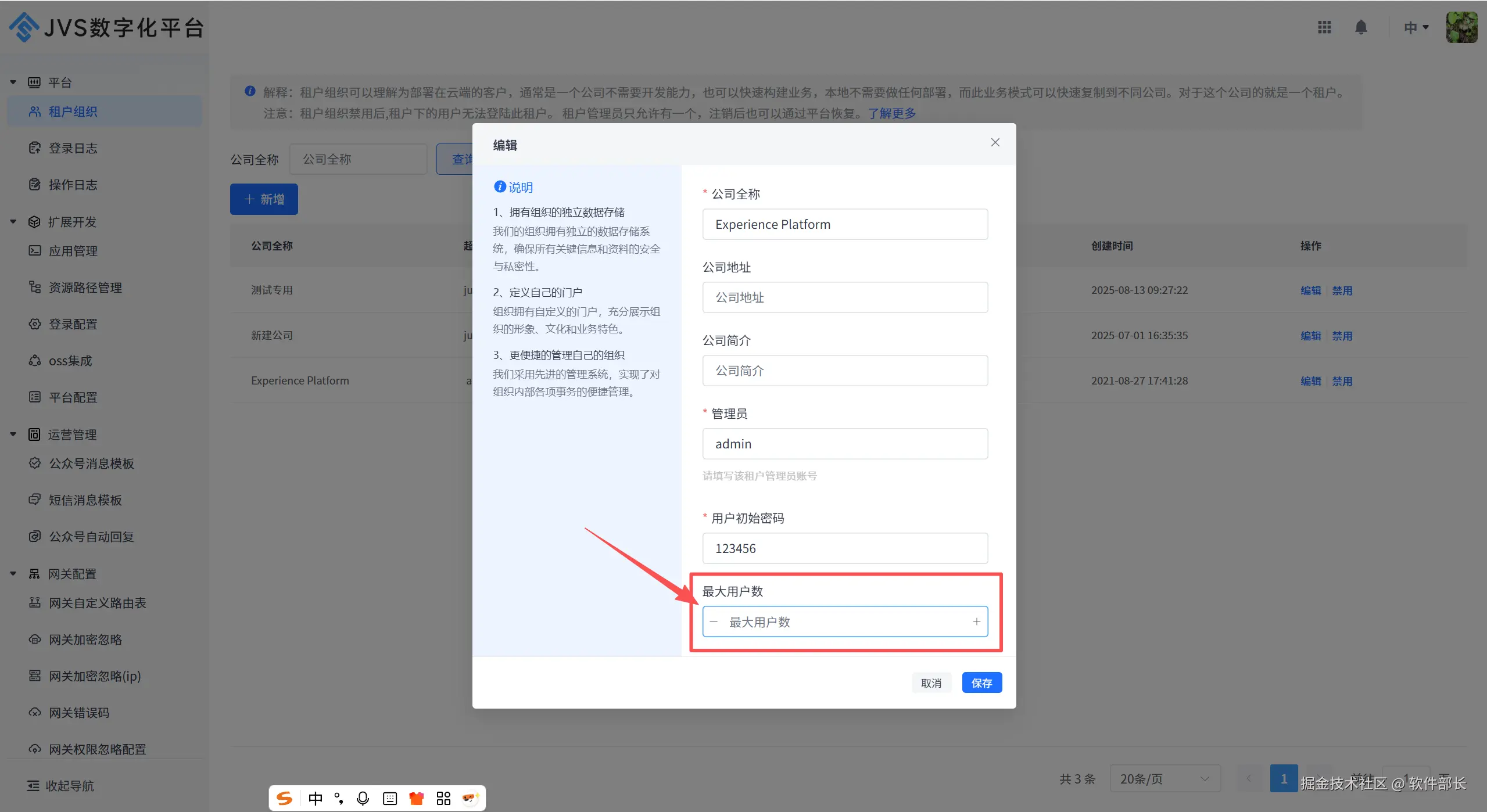Open 应用管理 in the sidebar
The image size is (1487, 812).
pyautogui.click(x=73, y=251)
